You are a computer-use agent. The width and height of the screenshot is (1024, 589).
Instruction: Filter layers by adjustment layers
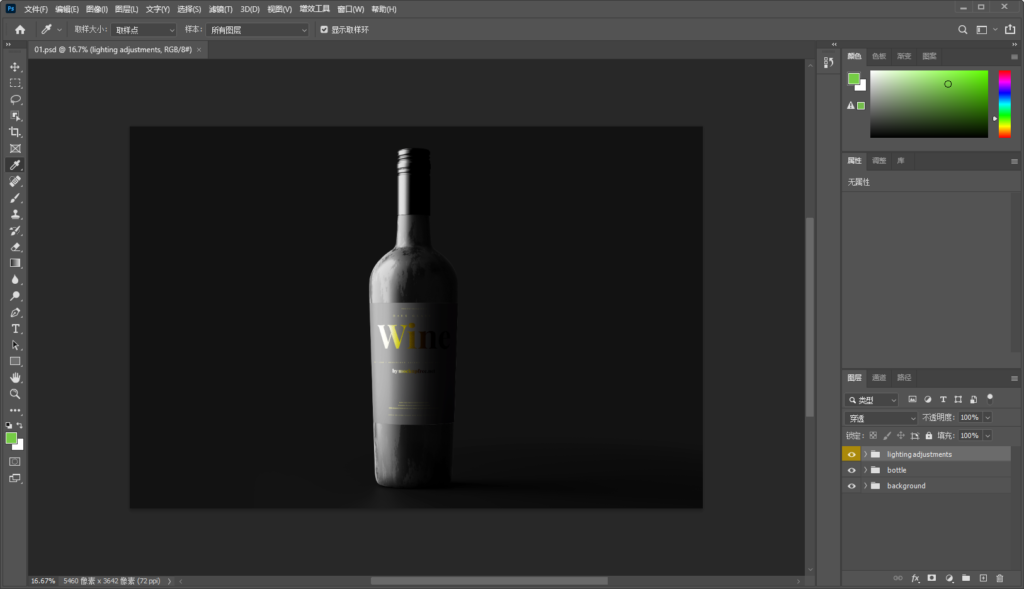927,400
